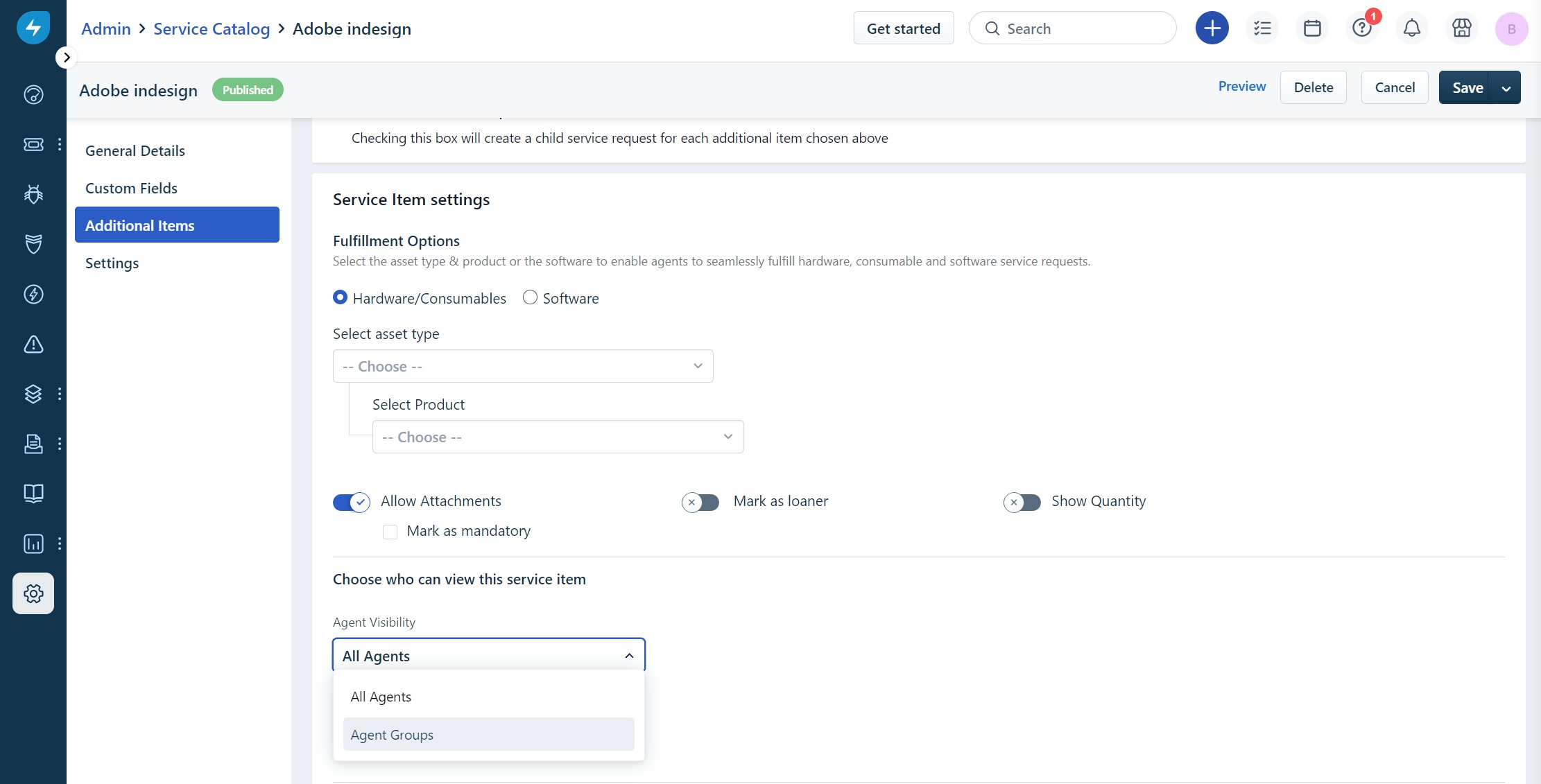This screenshot has height=784, width=1541.
Task: Open the Assets layers icon in sidebar
Action: 33,394
